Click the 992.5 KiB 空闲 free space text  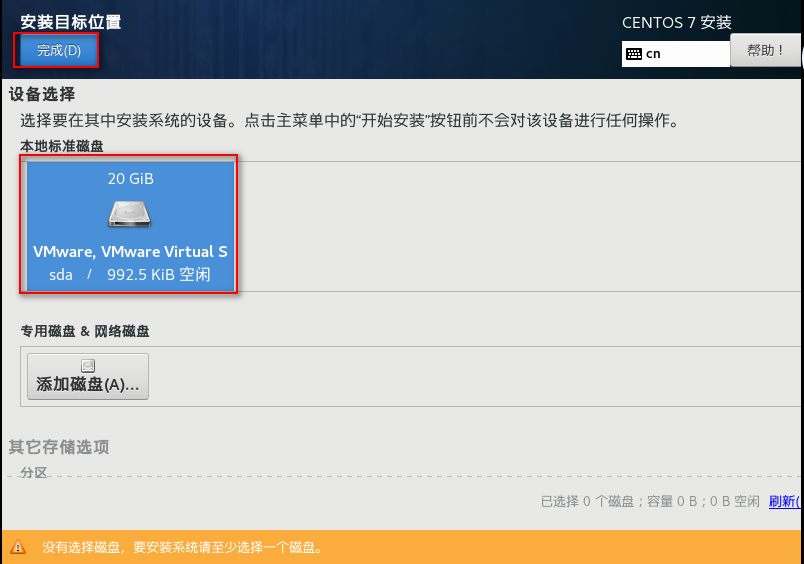point(158,274)
